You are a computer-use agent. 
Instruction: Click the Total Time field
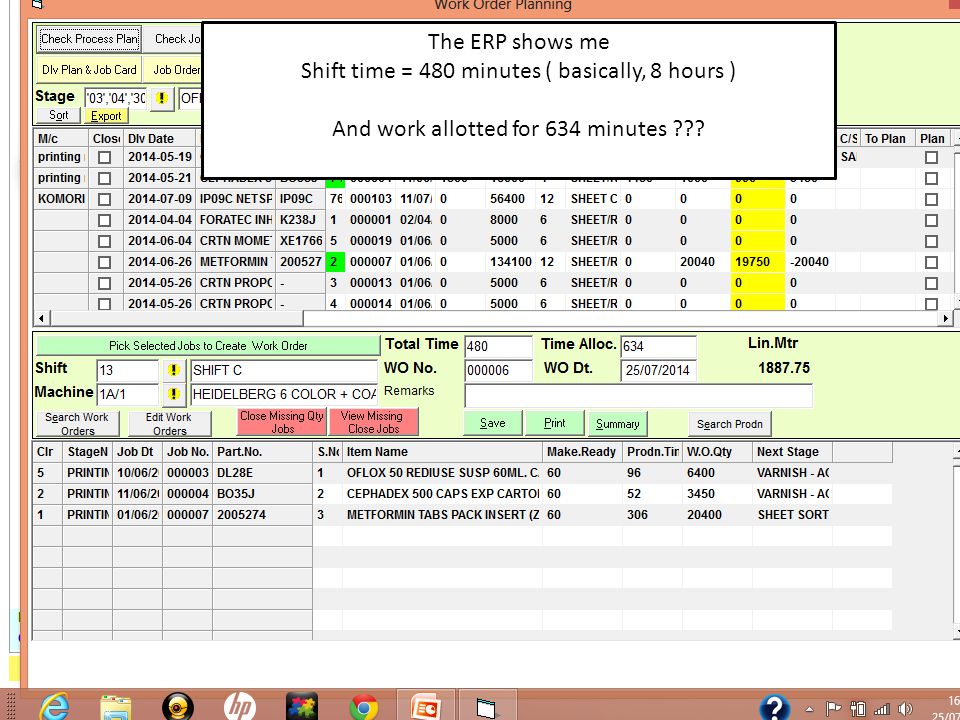tap(498, 347)
